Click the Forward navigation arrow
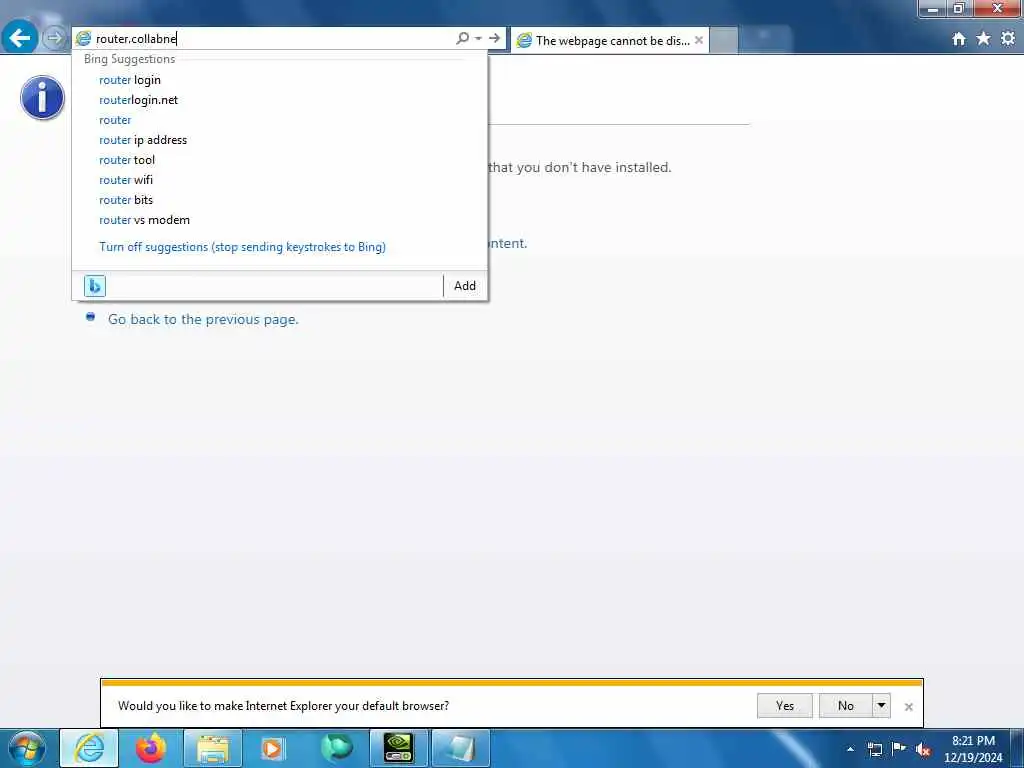1024x768 pixels. [x=54, y=39]
